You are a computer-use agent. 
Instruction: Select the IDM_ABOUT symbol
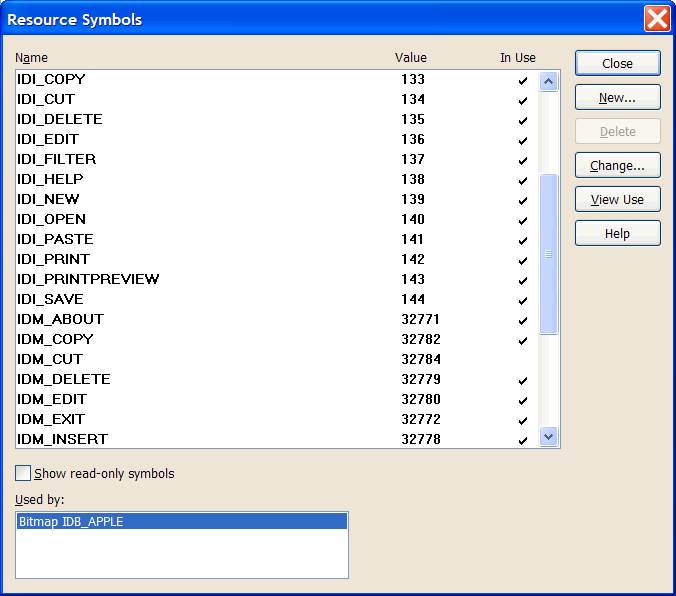pyautogui.click(x=277, y=319)
